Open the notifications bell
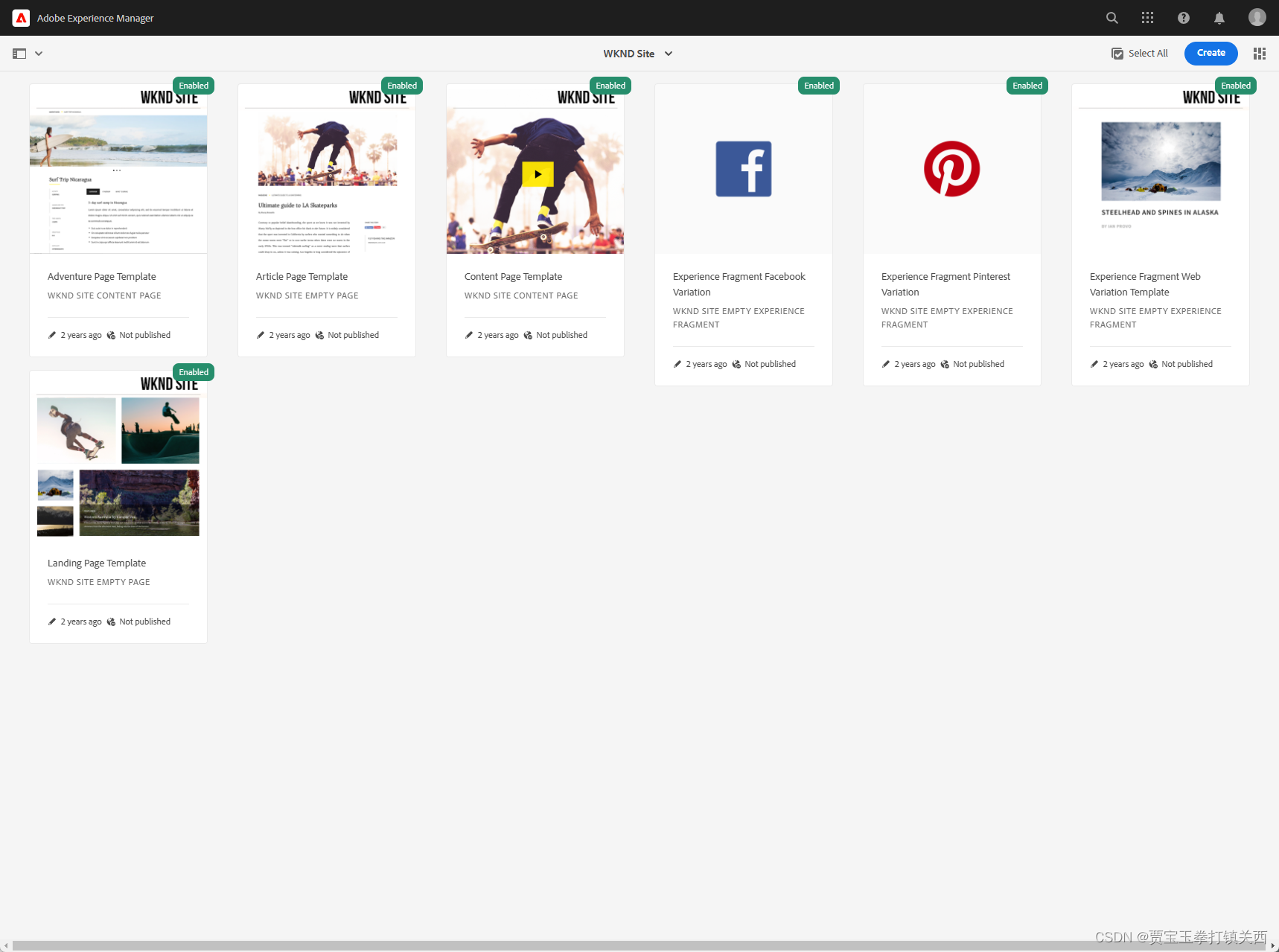 point(1219,18)
